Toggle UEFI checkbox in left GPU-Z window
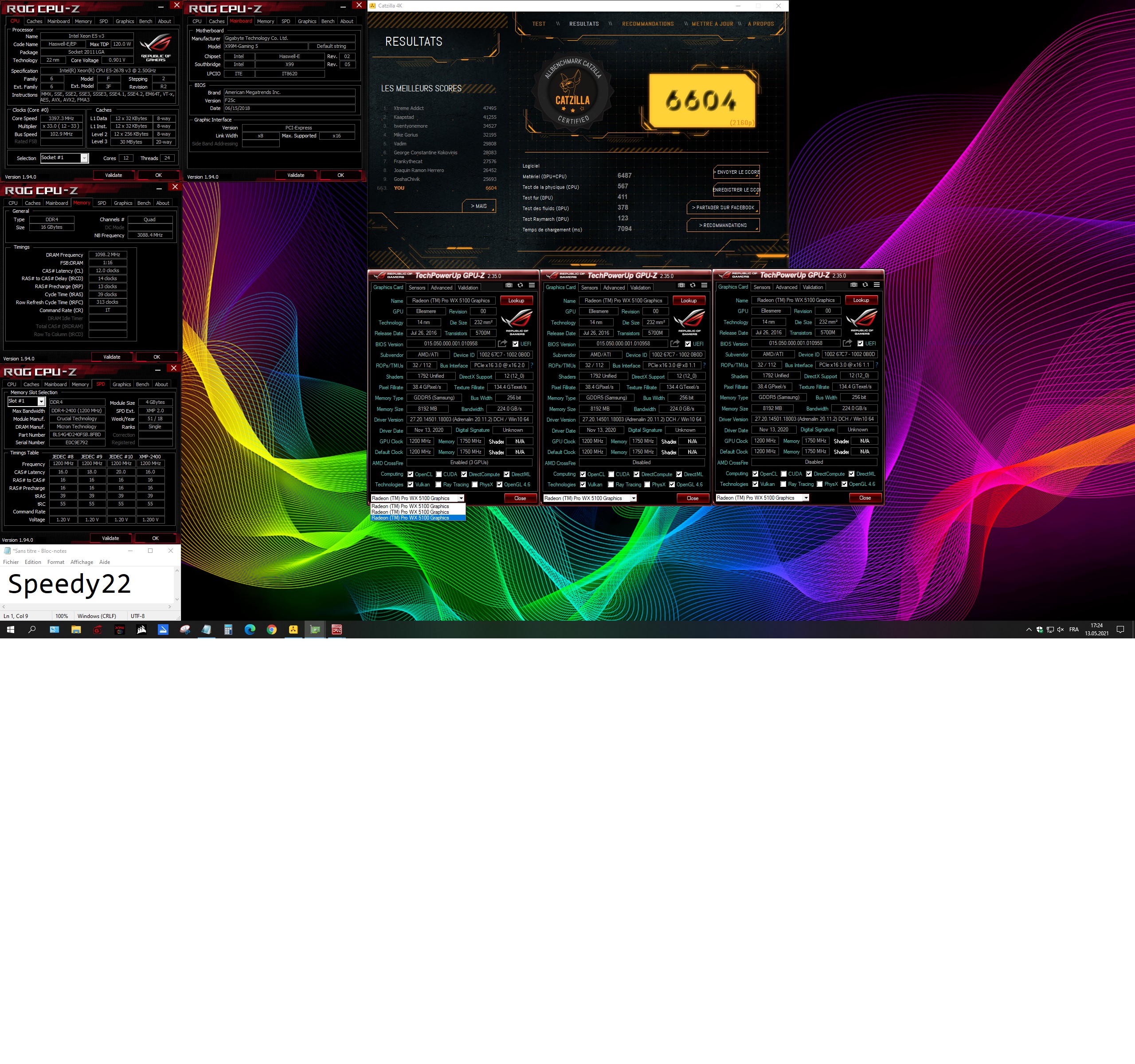1135x1064 pixels. pos(516,344)
